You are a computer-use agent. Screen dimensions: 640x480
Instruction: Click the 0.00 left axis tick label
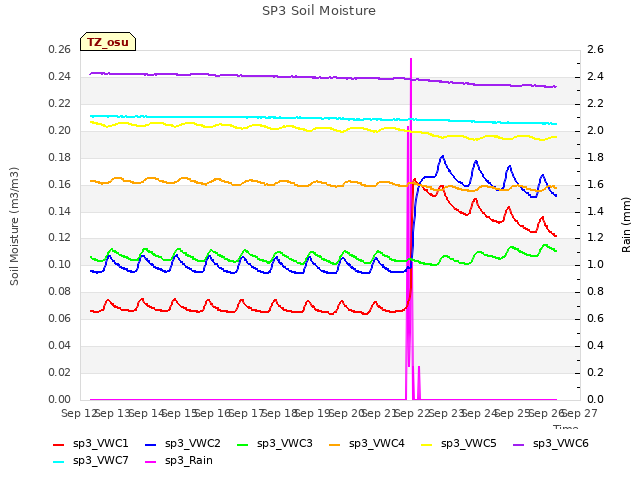point(60,399)
